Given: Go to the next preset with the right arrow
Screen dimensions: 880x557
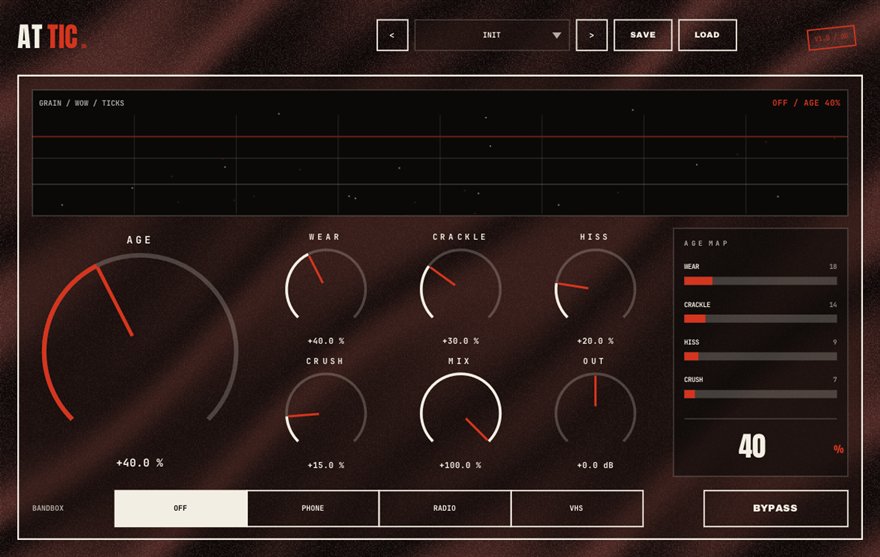Looking at the screenshot, I should point(592,35).
